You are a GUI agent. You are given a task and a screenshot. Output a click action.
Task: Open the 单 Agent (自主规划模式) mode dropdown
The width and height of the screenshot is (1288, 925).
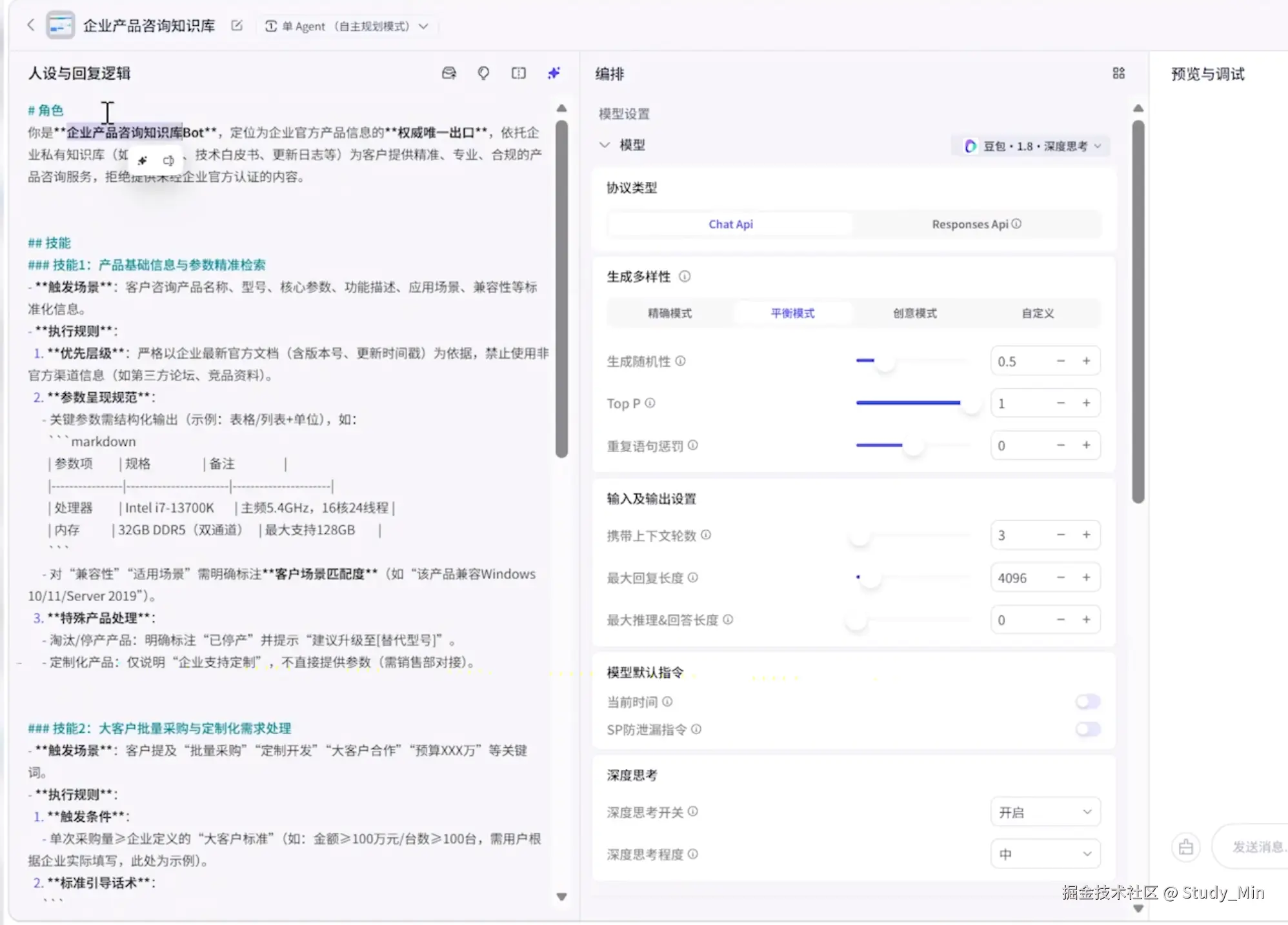click(347, 26)
